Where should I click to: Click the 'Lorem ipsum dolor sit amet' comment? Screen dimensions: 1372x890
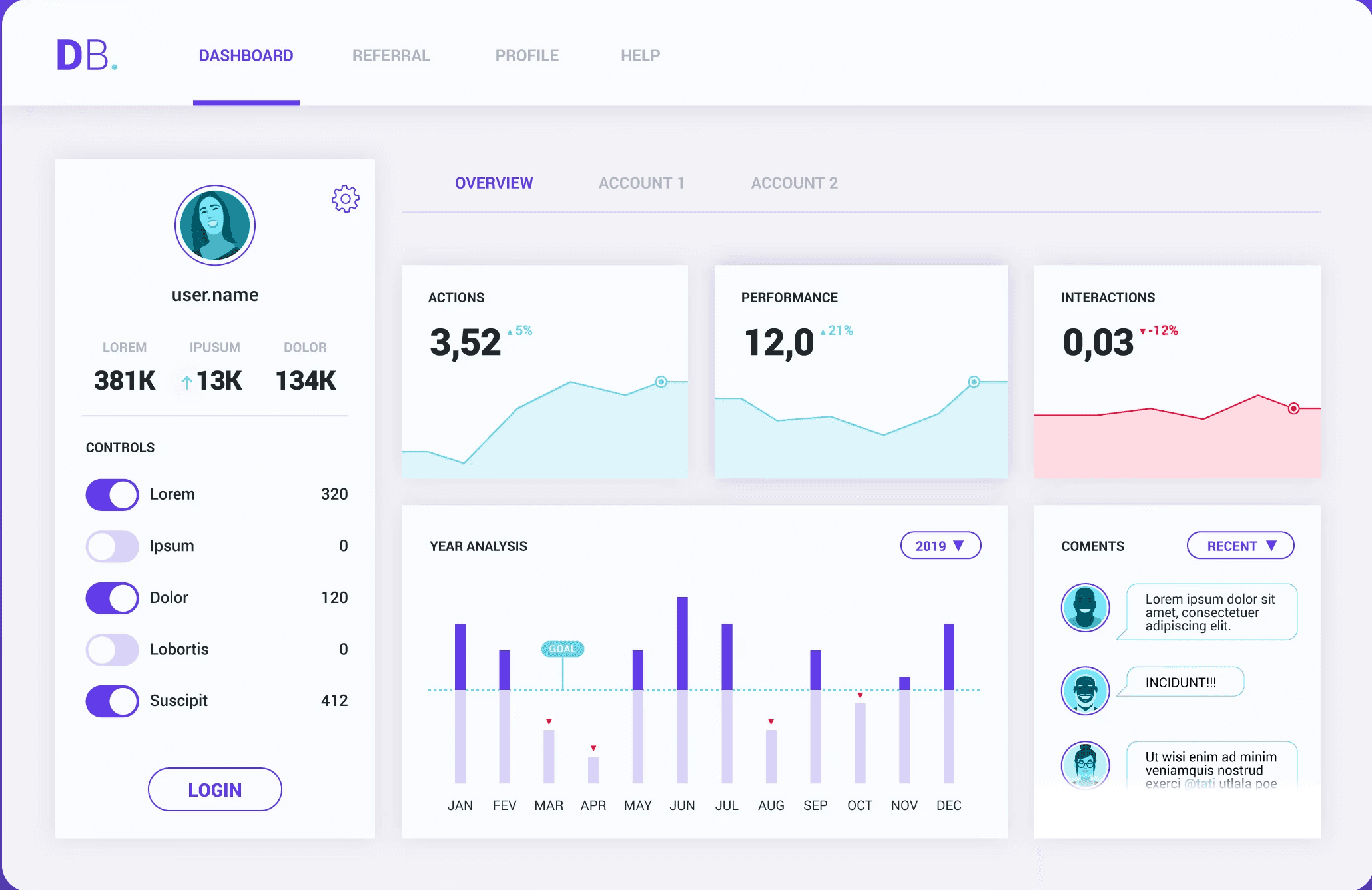tap(1211, 612)
